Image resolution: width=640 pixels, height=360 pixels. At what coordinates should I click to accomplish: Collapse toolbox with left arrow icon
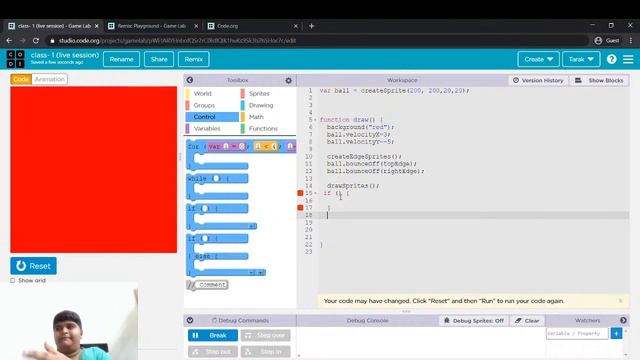pyautogui.click(x=190, y=80)
